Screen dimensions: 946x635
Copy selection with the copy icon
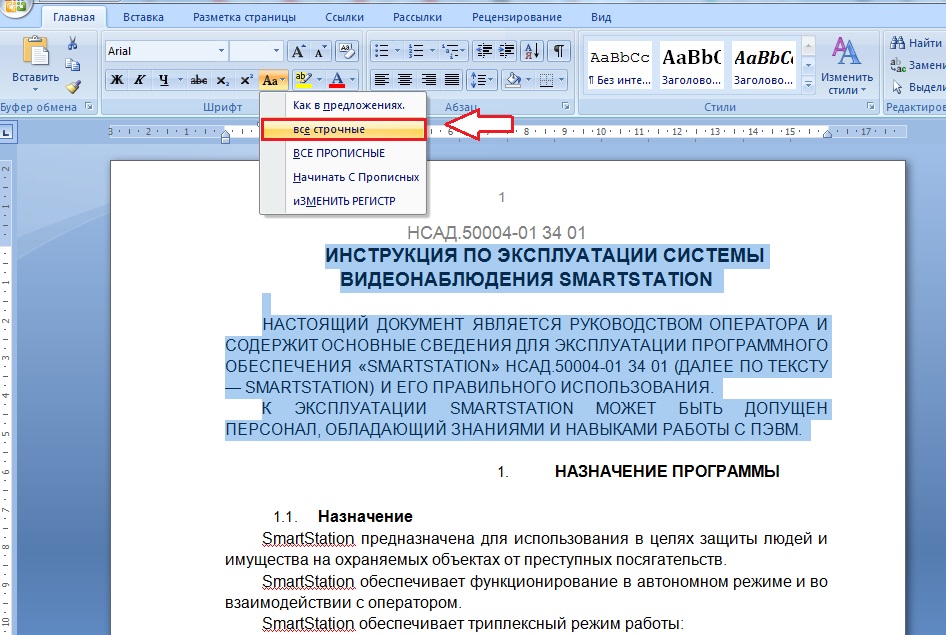(x=72, y=65)
